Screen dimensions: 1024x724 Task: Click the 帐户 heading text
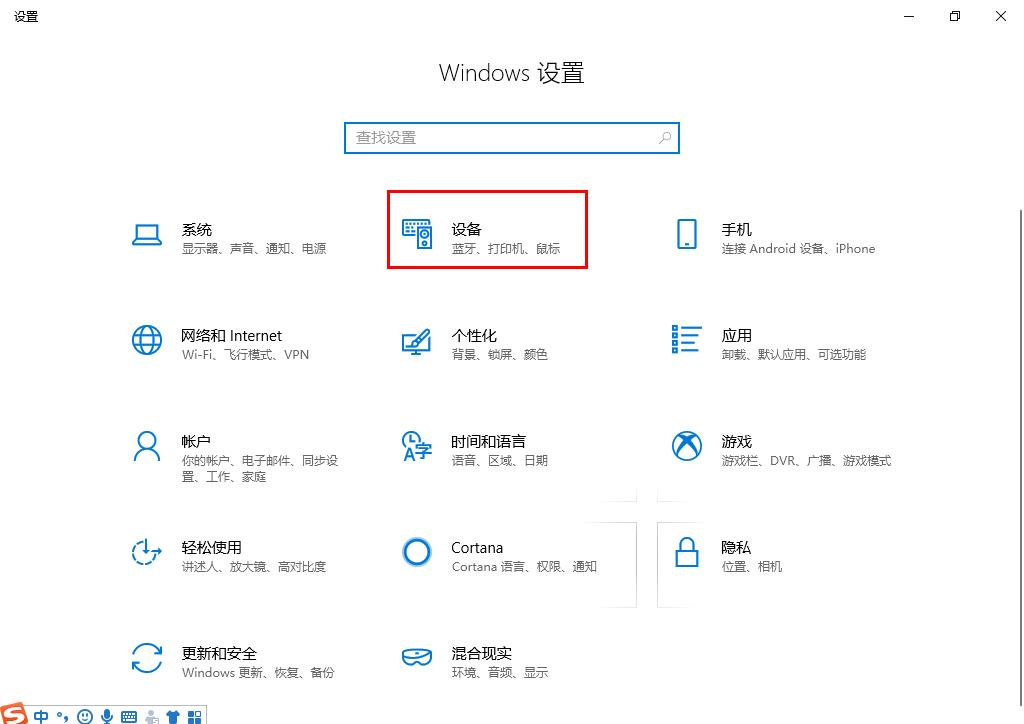196,441
